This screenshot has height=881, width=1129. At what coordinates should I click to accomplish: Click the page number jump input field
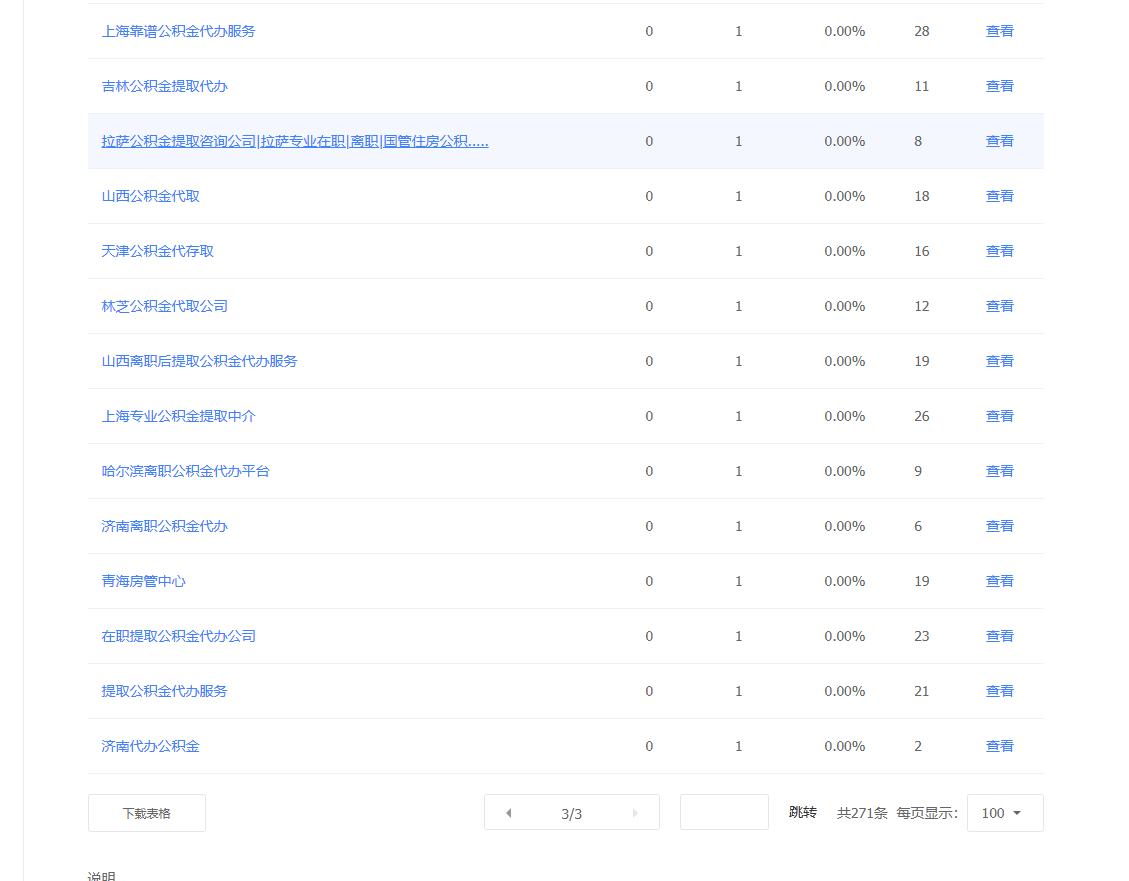coord(724,812)
